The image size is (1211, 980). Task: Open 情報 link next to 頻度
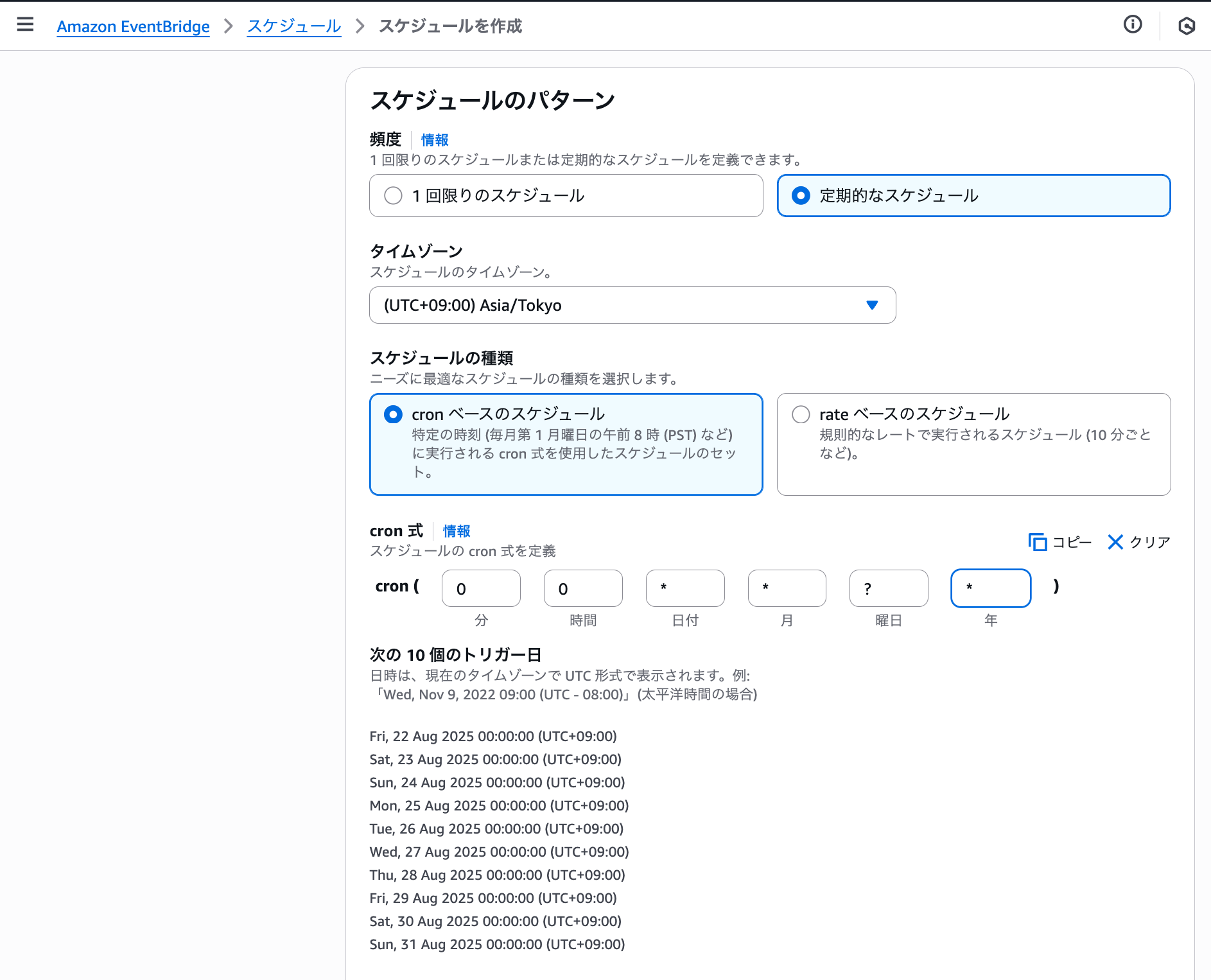[x=435, y=140]
